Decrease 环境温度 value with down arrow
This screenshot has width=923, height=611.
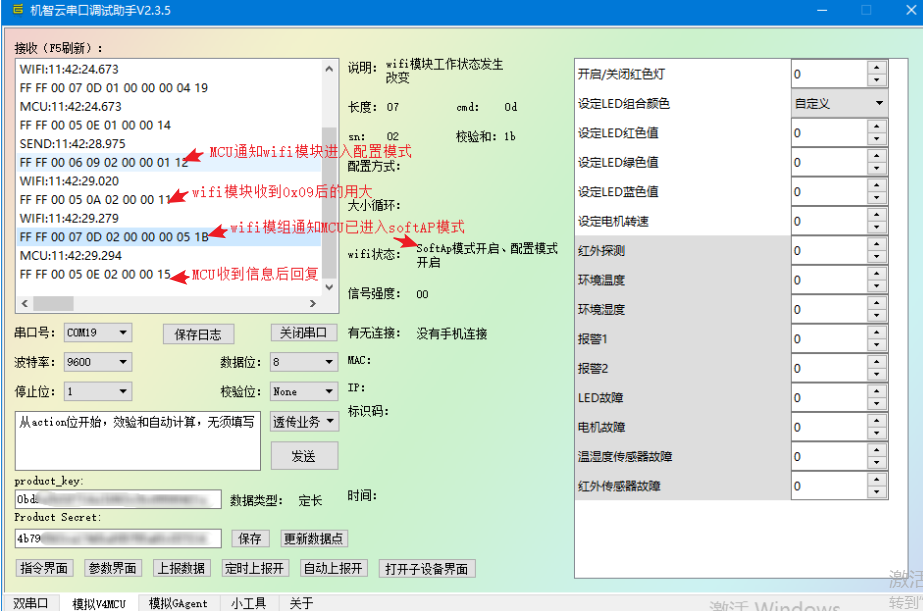click(877, 287)
